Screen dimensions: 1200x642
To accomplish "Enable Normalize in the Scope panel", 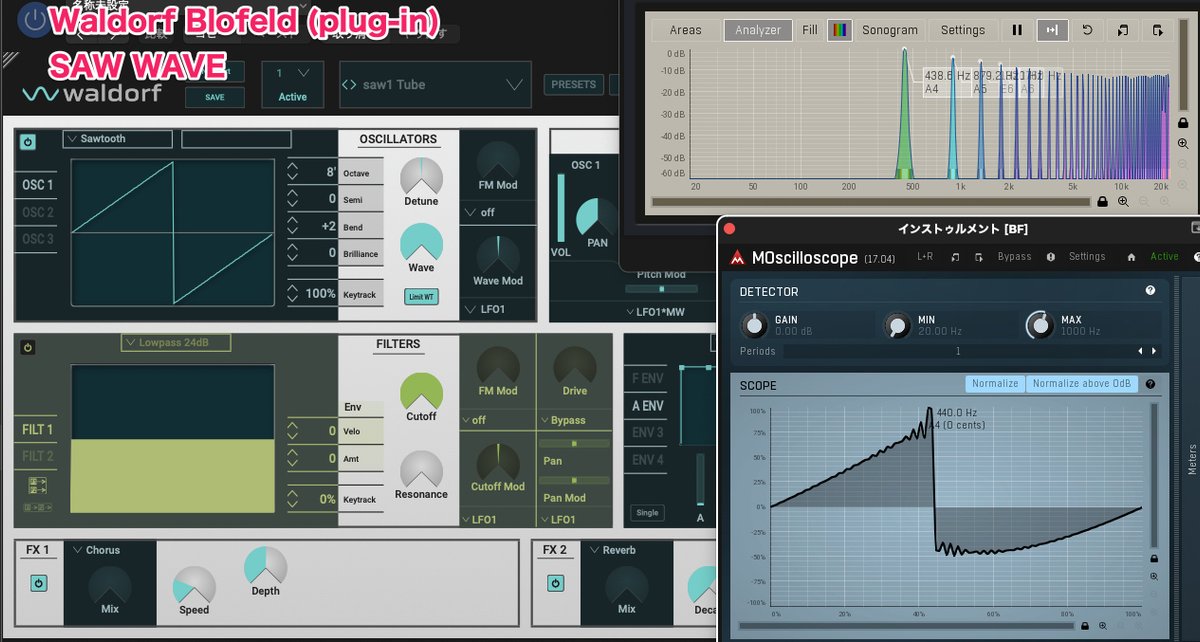I will pyautogui.click(x=995, y=383).
